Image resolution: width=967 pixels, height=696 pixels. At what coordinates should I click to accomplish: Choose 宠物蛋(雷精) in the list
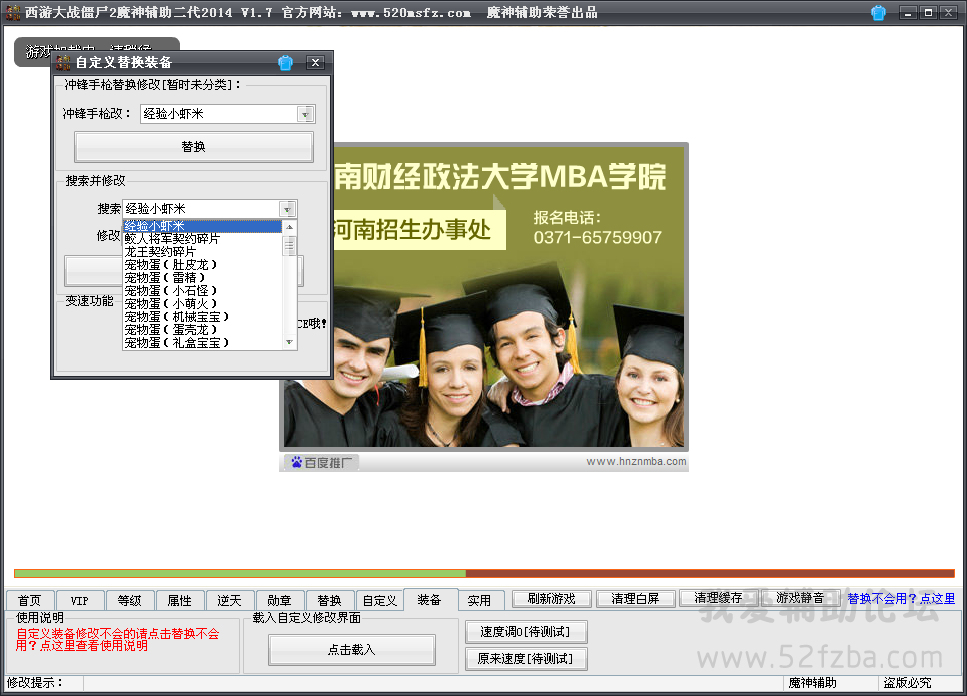point(202,277)
